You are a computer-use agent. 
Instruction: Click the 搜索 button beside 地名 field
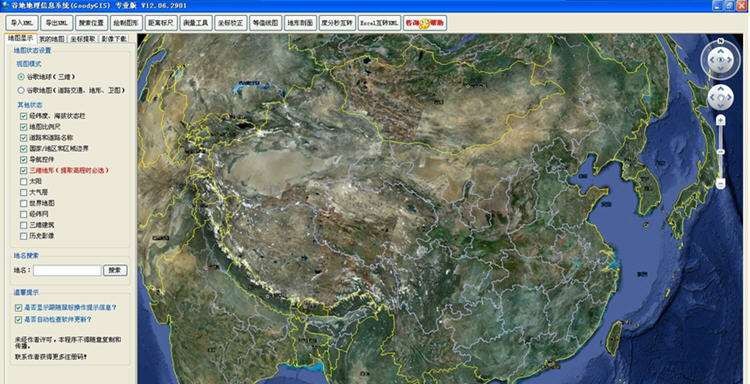(115, 270)
